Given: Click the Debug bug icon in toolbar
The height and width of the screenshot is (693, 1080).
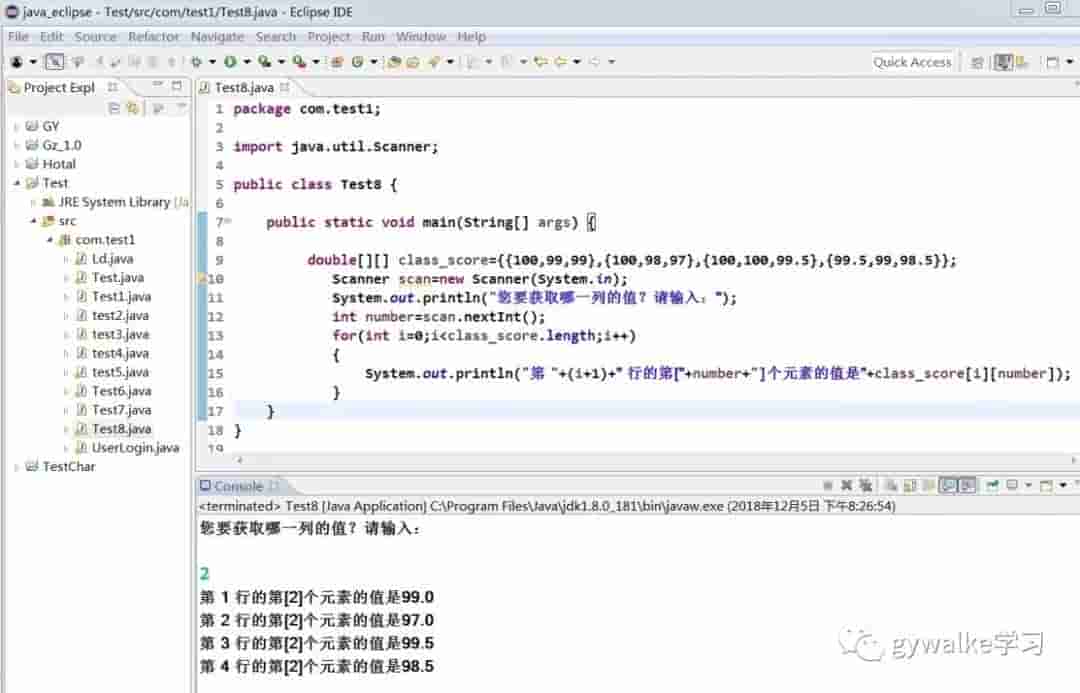Looking at the screenshot, I should 196,62.
